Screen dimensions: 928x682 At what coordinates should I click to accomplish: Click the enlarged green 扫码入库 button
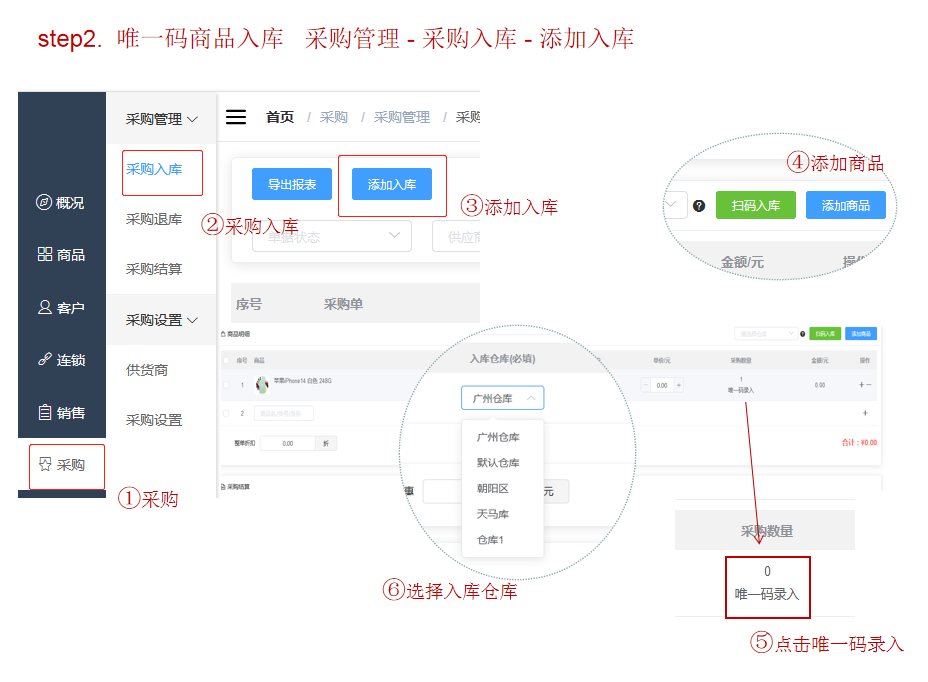(x=756, y=205)
